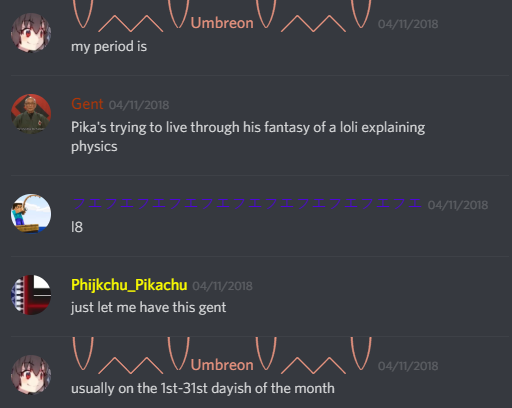Select the short "l8" message
The width and height of the screenshot is (512, 408).
tap(77, 227)
